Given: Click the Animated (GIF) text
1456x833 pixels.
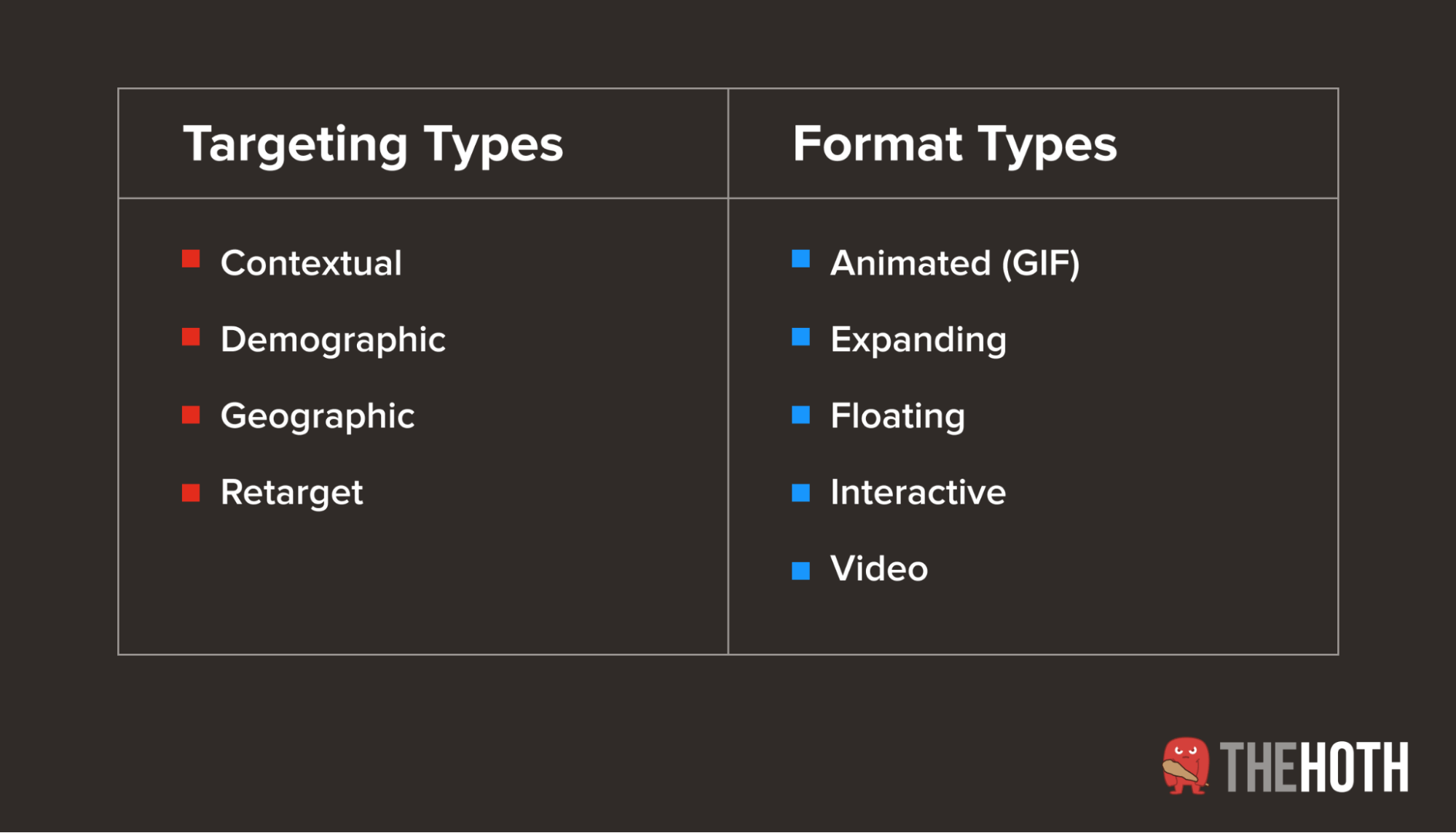Looking at the screenshot, I should click(x=955, y=264).
